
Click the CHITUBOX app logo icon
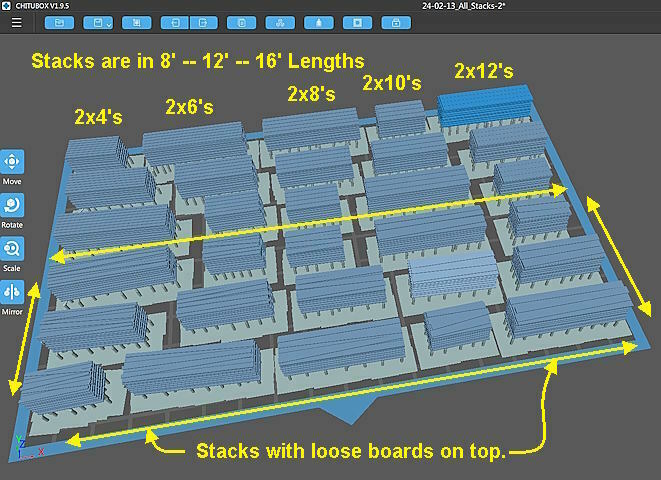[6, 5]
